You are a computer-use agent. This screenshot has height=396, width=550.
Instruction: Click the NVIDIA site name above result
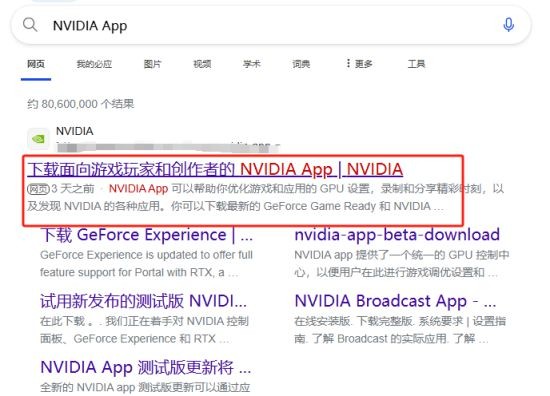tap(75, 131)
